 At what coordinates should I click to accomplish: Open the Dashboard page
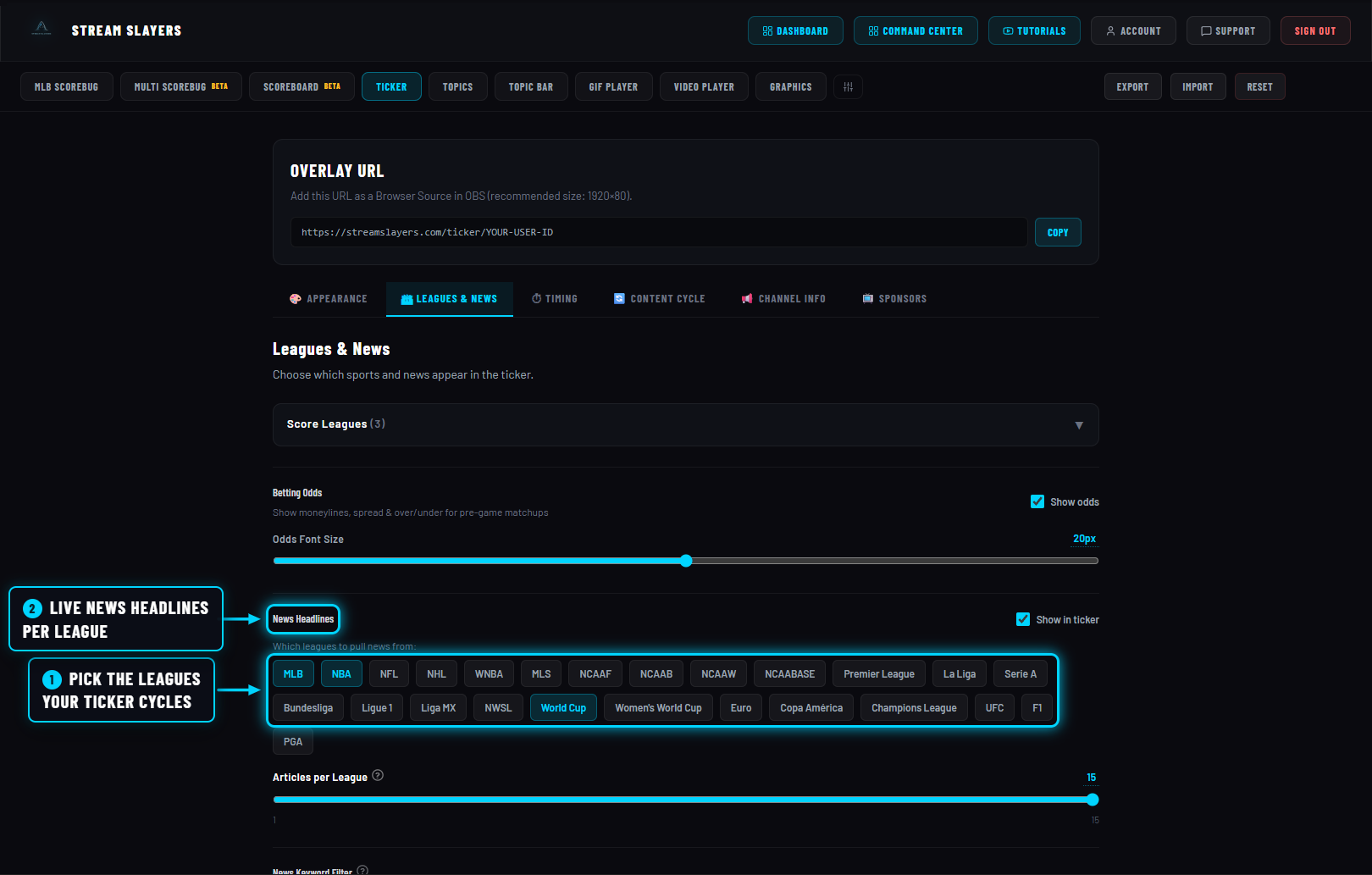(x=795, y=30)
